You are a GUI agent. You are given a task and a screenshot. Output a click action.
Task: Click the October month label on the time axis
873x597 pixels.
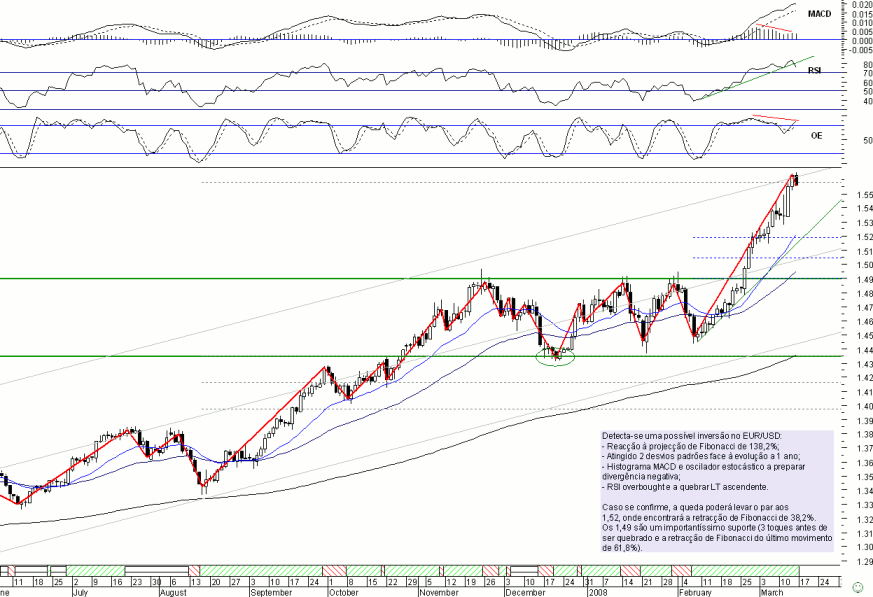(344, 592)
